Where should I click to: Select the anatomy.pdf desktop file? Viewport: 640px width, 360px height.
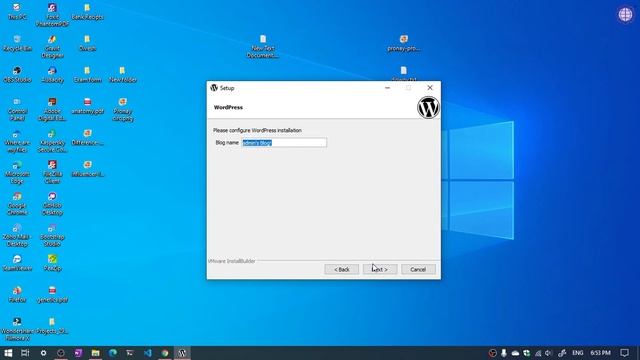coord(87,106)
